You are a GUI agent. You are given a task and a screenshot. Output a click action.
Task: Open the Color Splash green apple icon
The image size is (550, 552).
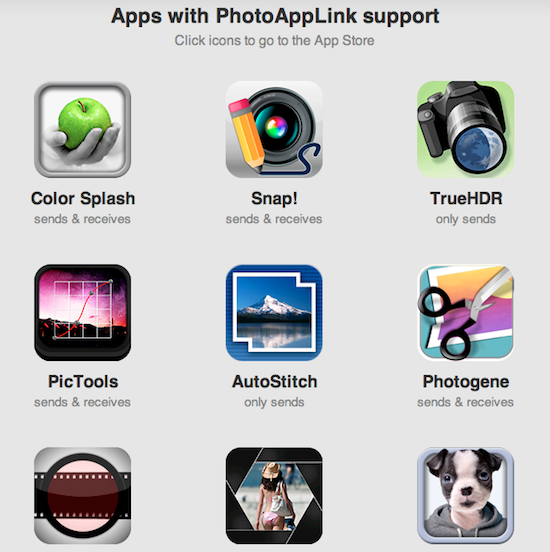pyautogui.click(x=82, y=130)
